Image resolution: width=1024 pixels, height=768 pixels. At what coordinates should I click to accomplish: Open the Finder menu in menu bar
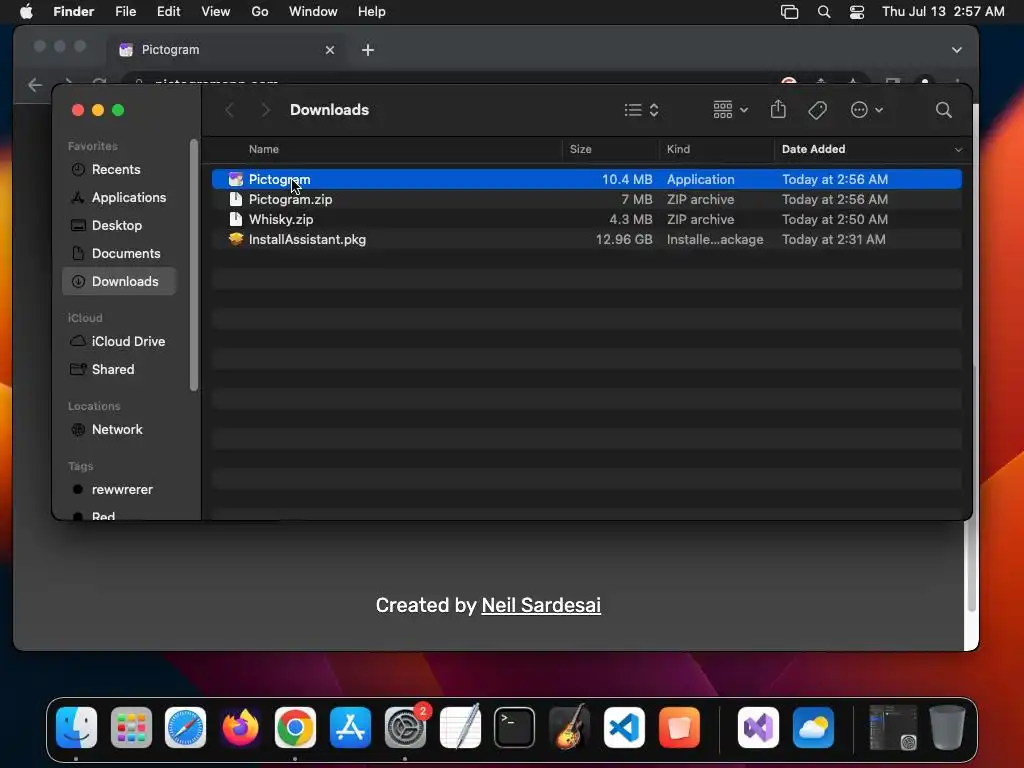[73, 12]
